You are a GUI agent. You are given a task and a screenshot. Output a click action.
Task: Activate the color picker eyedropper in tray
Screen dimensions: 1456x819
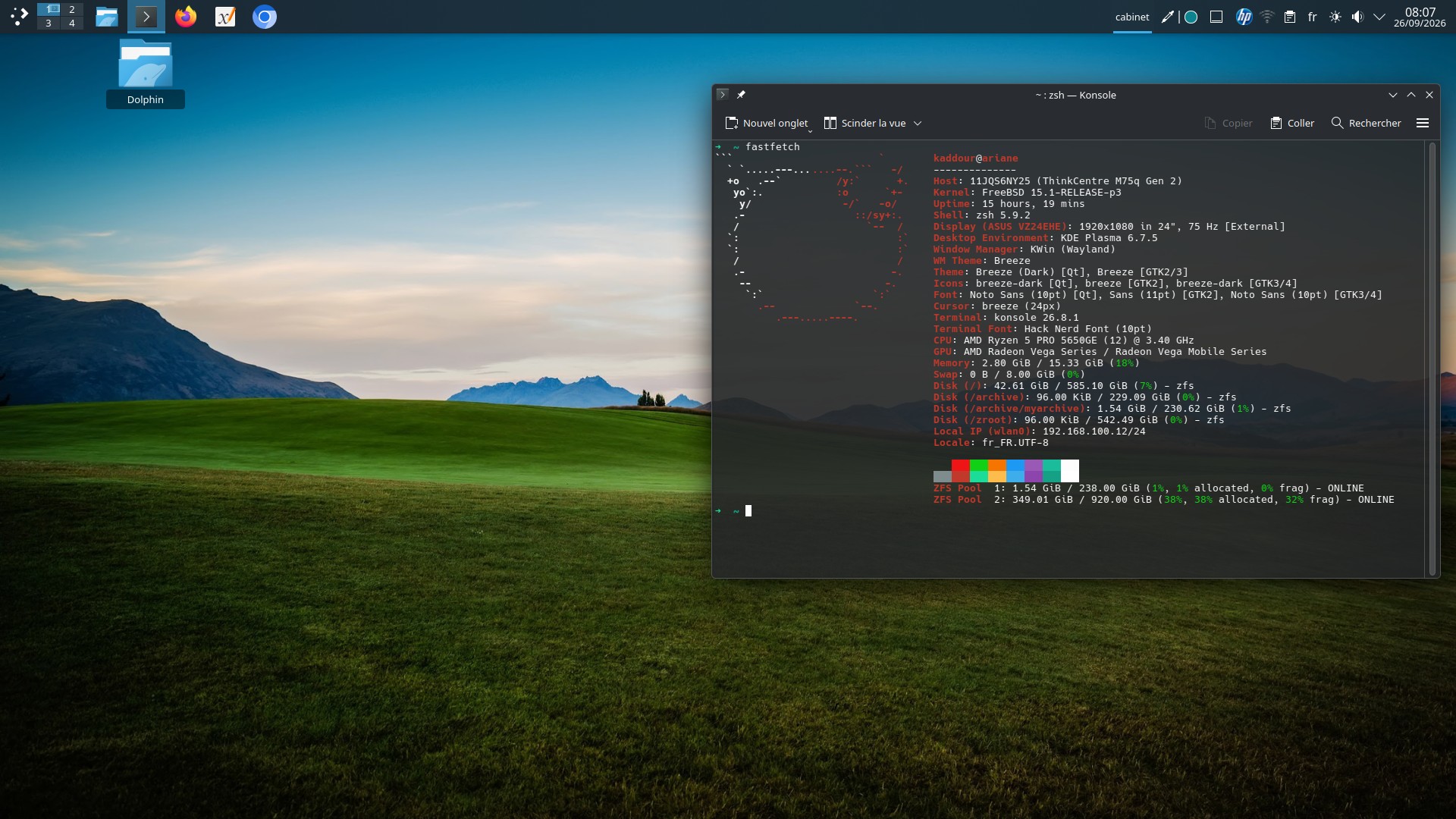click(1168, 17)
